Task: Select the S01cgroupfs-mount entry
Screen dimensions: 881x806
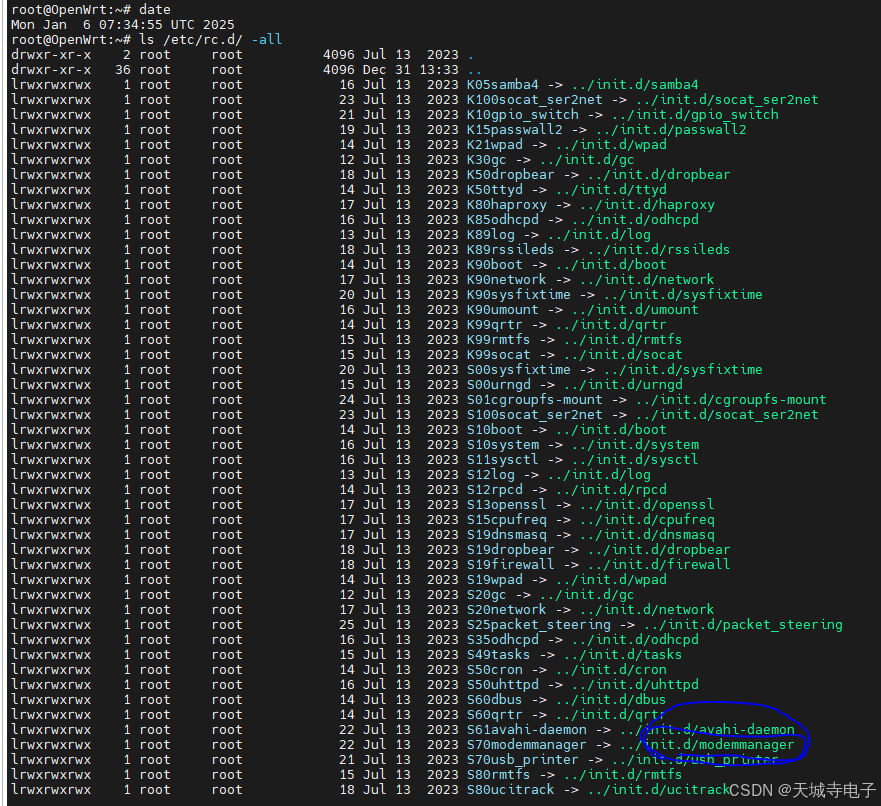Action: pos(532,399)
